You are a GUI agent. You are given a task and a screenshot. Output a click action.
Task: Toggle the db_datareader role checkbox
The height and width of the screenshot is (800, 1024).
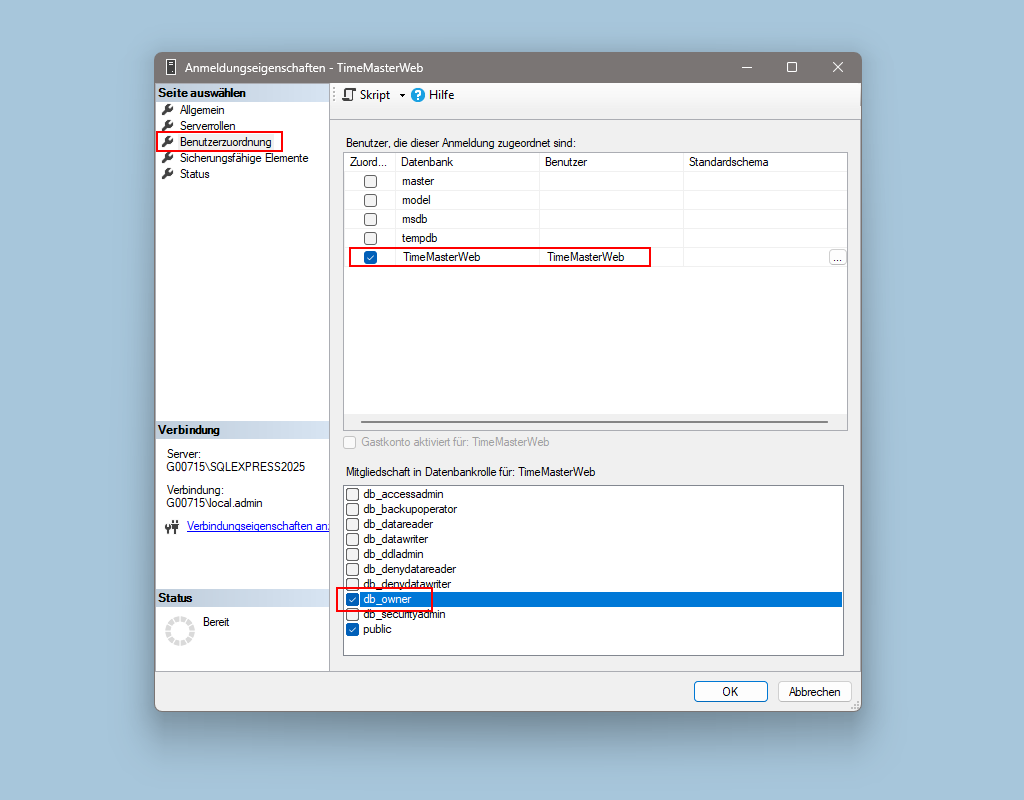click(x=352, y=524)
